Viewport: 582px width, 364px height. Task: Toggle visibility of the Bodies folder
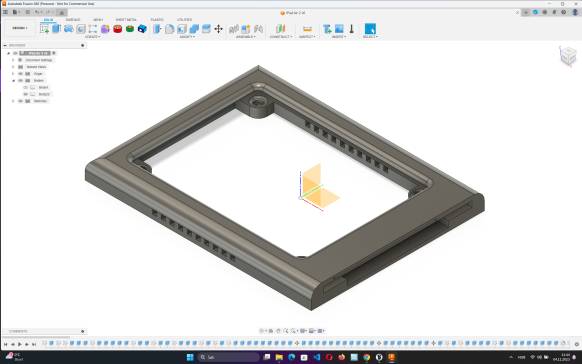20,81
